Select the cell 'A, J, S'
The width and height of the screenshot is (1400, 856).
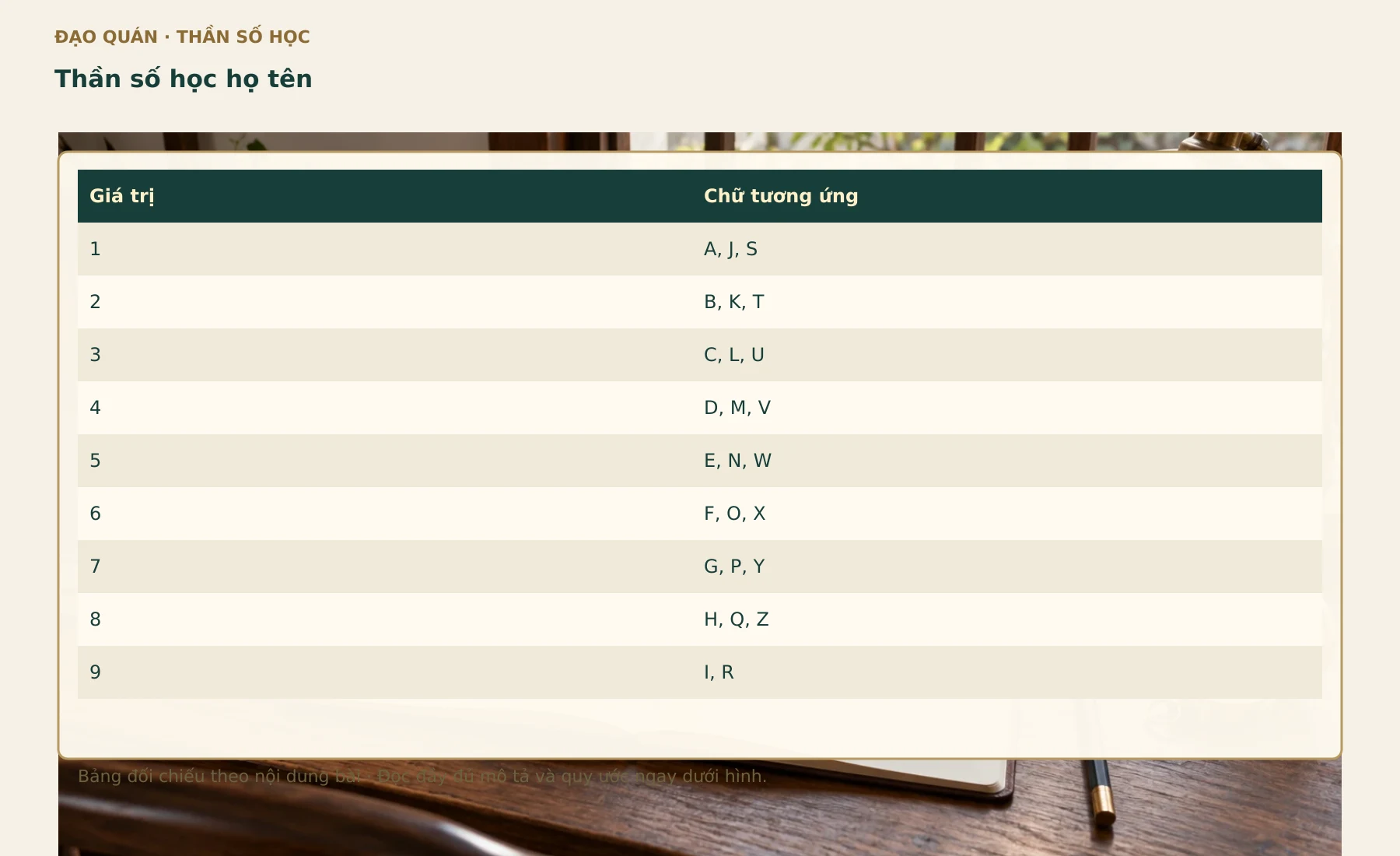[x=1007, y=249]
